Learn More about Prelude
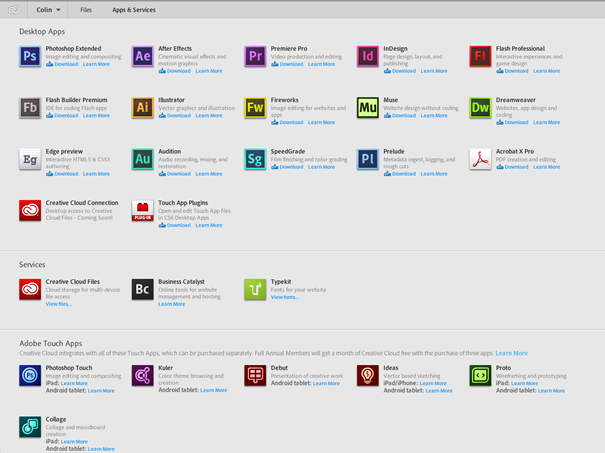This screenshot has height=453, width=605. pos(434,174)
